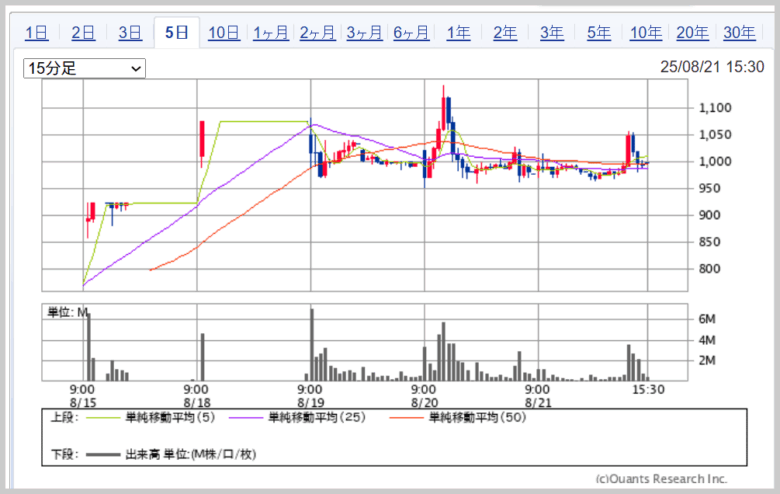The width and height of the screenshot is (780, 494).
Task: Click the 下段: legend label
Action: [x=64, y=454]
